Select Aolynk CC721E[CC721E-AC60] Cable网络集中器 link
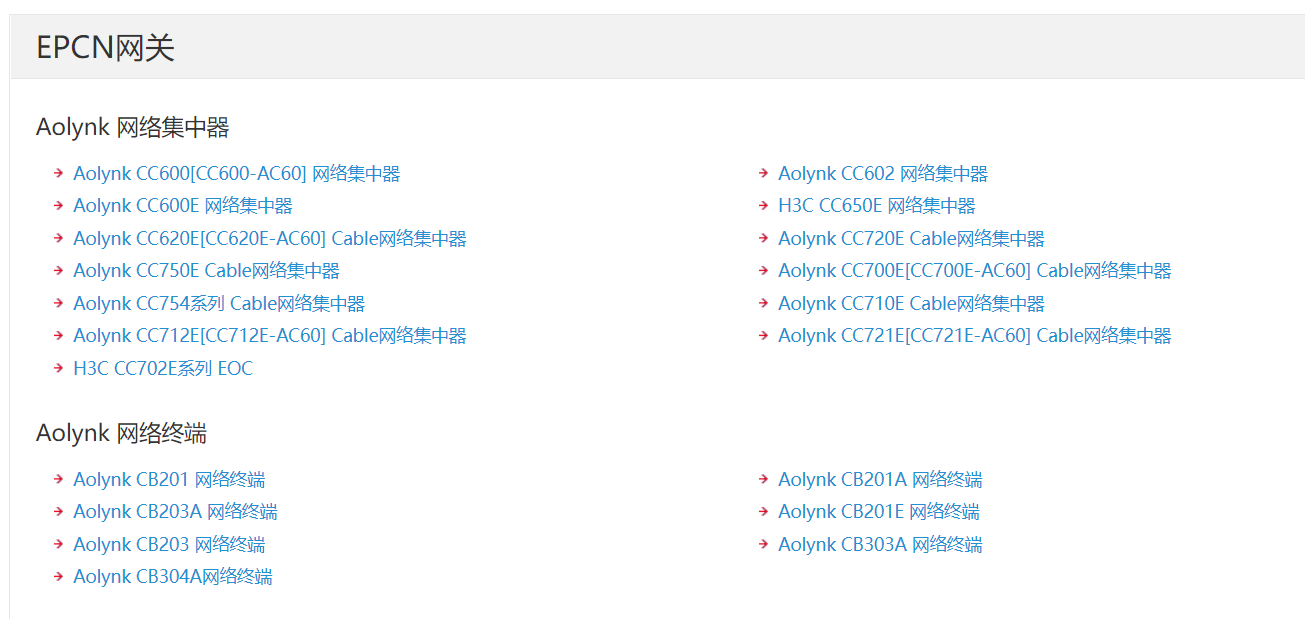 [x=974, y=336]
